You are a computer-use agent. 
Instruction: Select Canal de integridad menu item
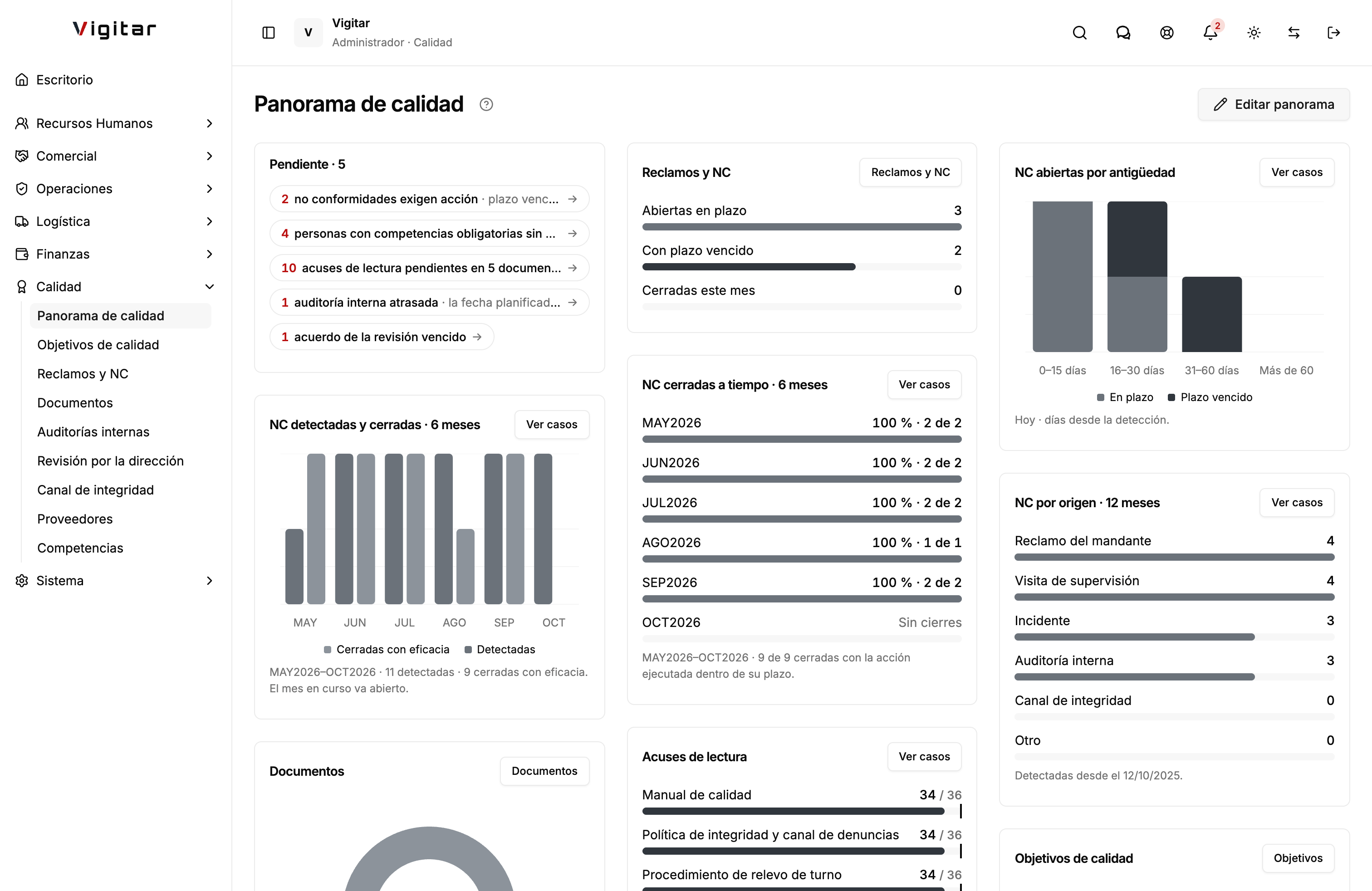pyautogui.click(x=121, y=490)
